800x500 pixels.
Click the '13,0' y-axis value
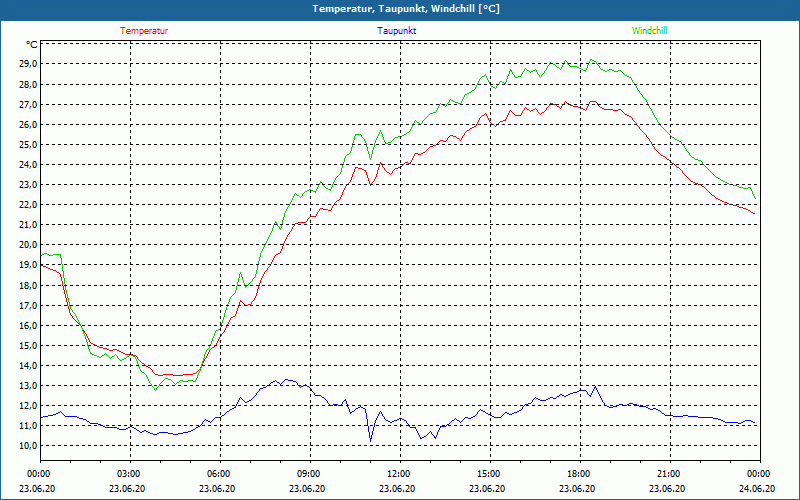coord(29,386)
